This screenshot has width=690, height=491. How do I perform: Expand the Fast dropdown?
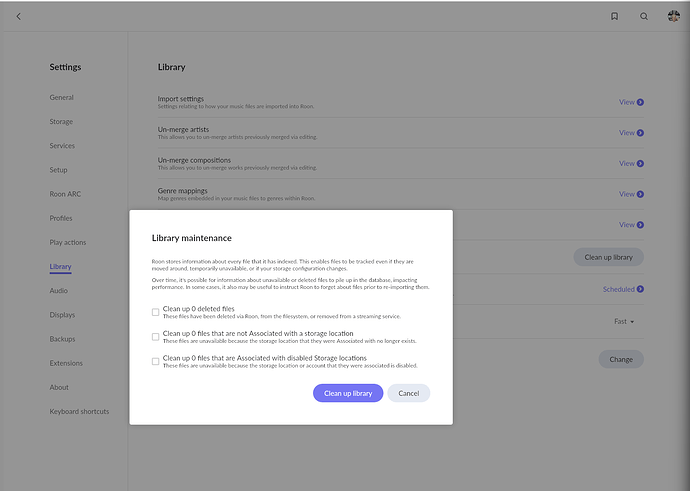(624, 322)
